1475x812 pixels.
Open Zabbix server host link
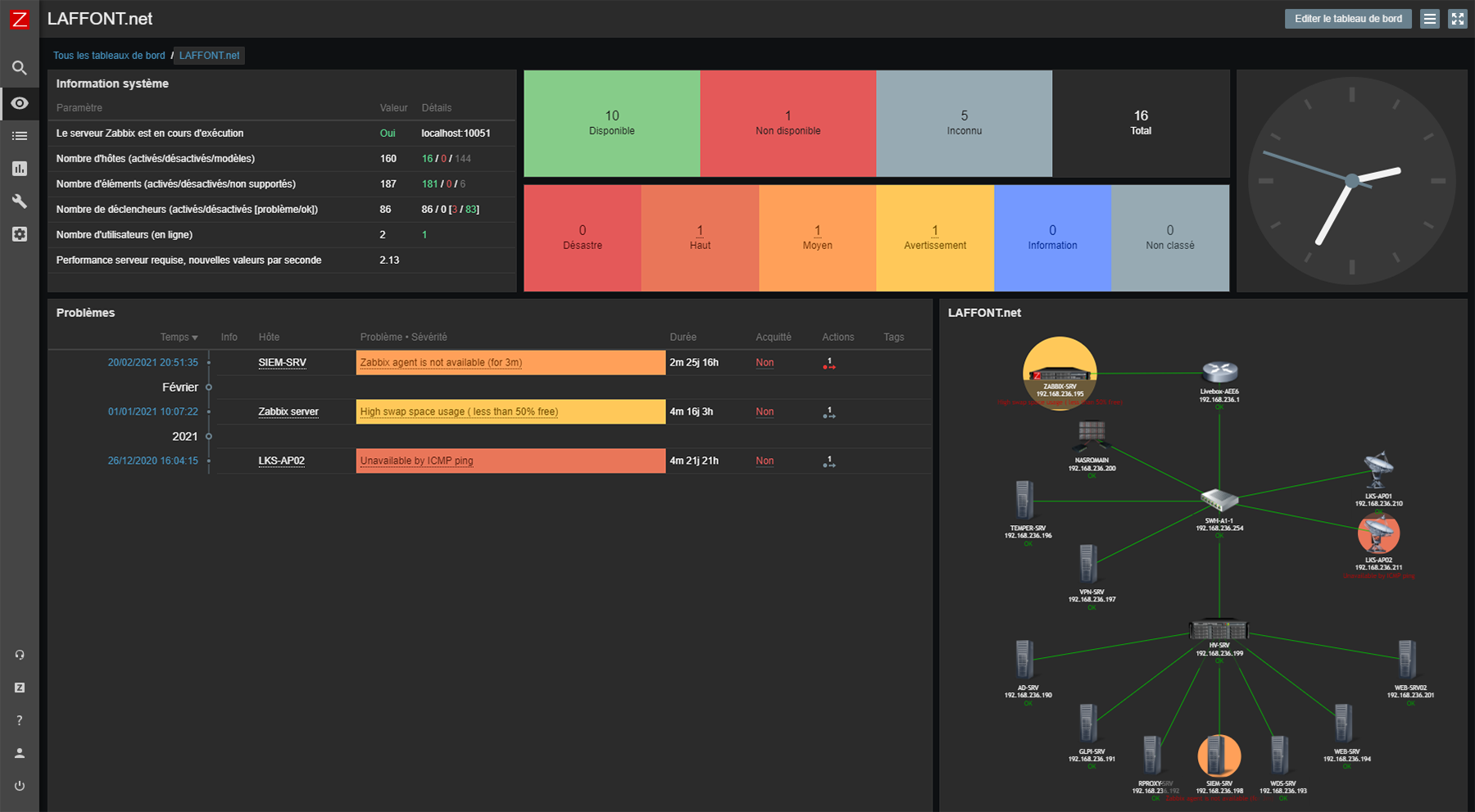tap(288, 411)
